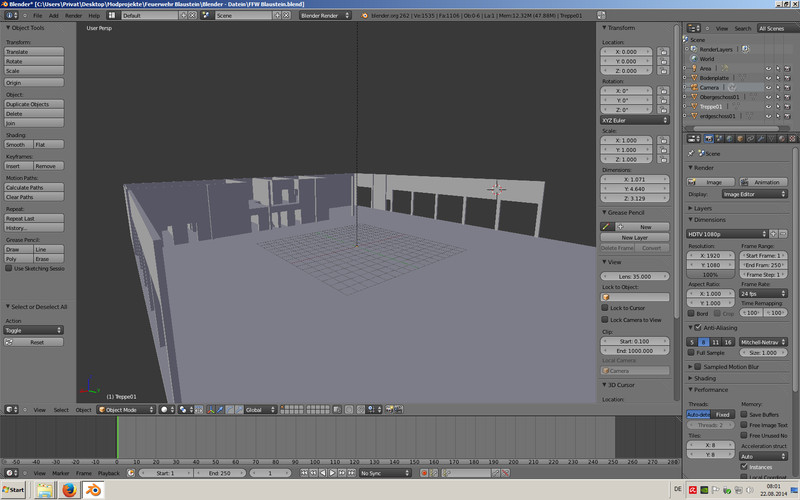Viewport: 800px width, 500px height.
Task: Open the Select menu in 3D viewport header
Action: click(61, 409)
